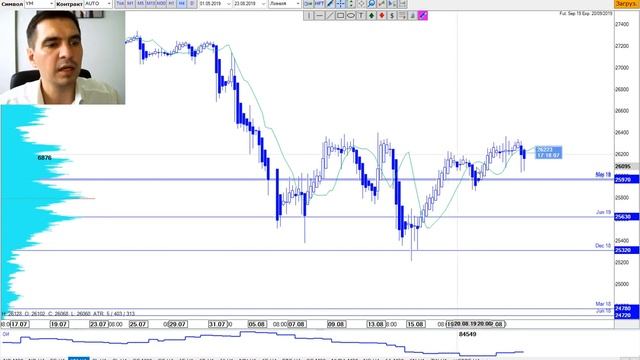Open the Символ YM dropdown

pos(40,4)
